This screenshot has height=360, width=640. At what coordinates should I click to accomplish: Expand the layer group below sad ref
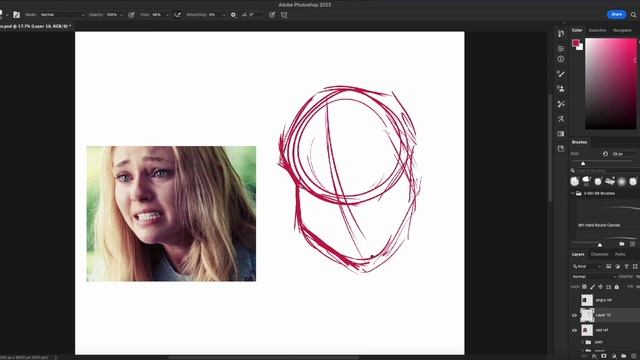(582, 342)
